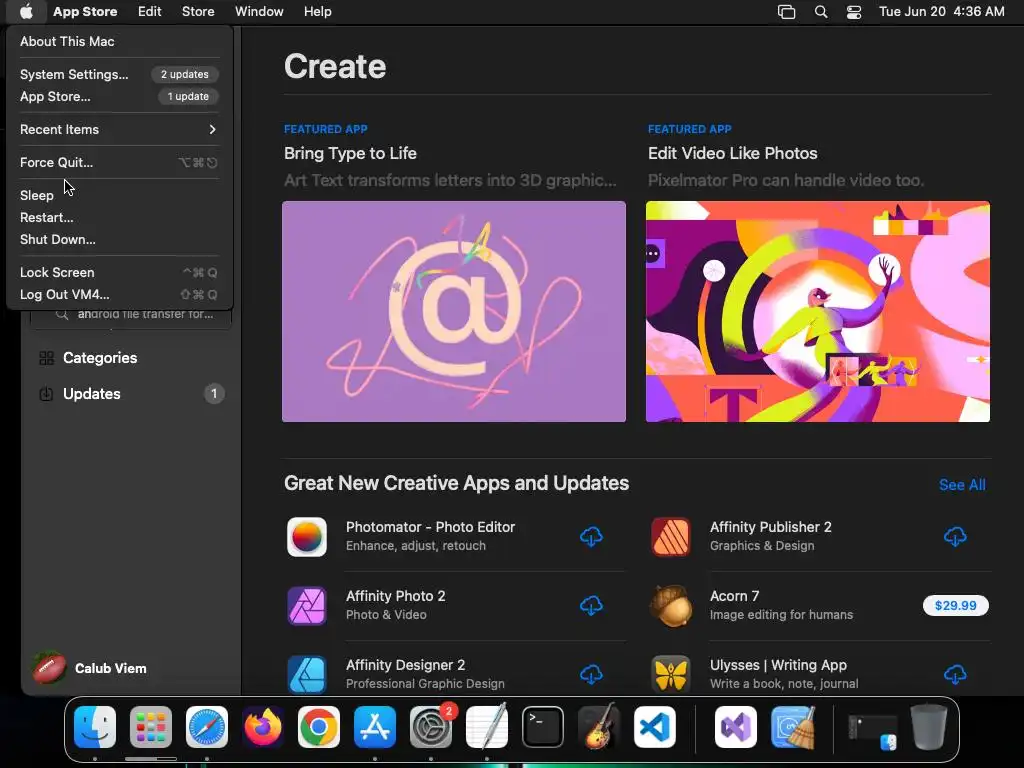1024x768 pixels.
Task: Click the sidebar search field
Action: pos(131,315)
